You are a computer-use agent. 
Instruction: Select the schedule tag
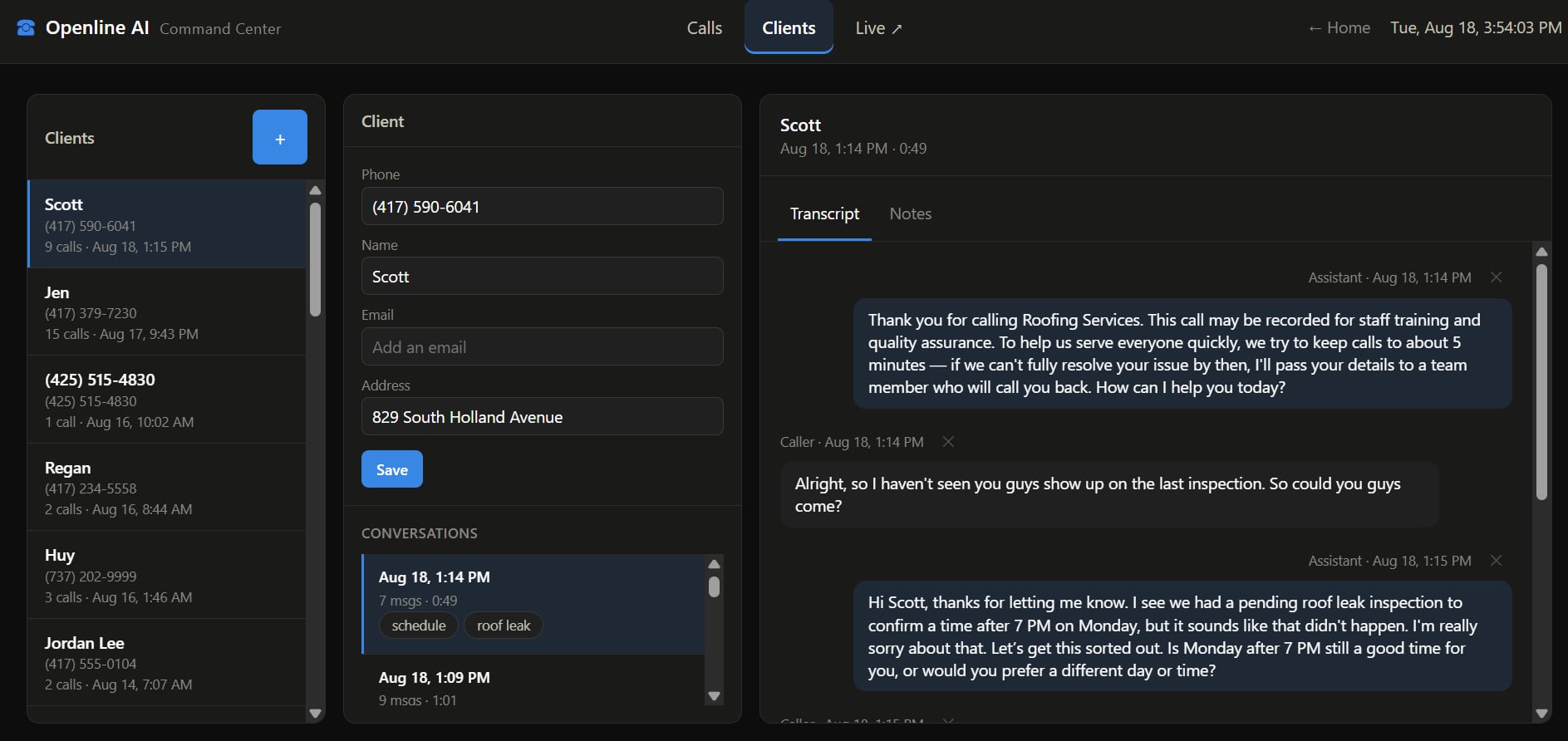(x=419, y=626)
